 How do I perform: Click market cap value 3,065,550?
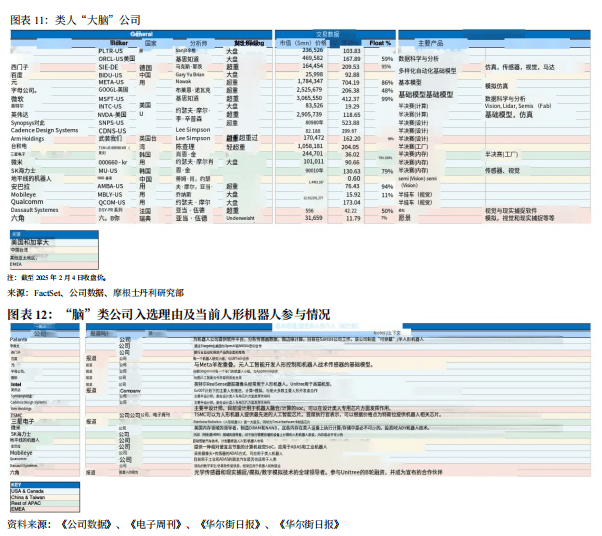[309, 98]
